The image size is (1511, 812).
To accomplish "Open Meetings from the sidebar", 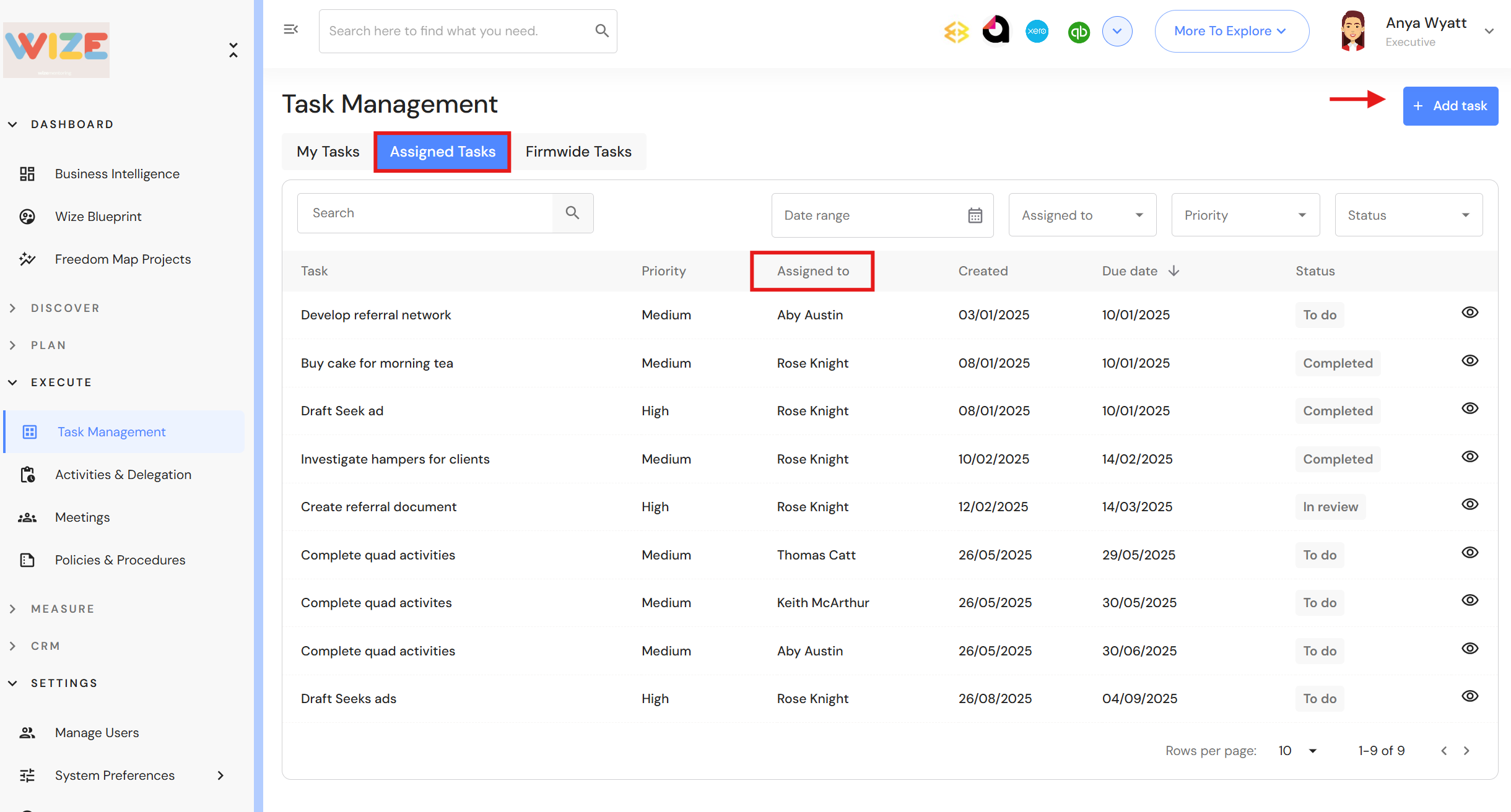I will (x=82, y=517).
